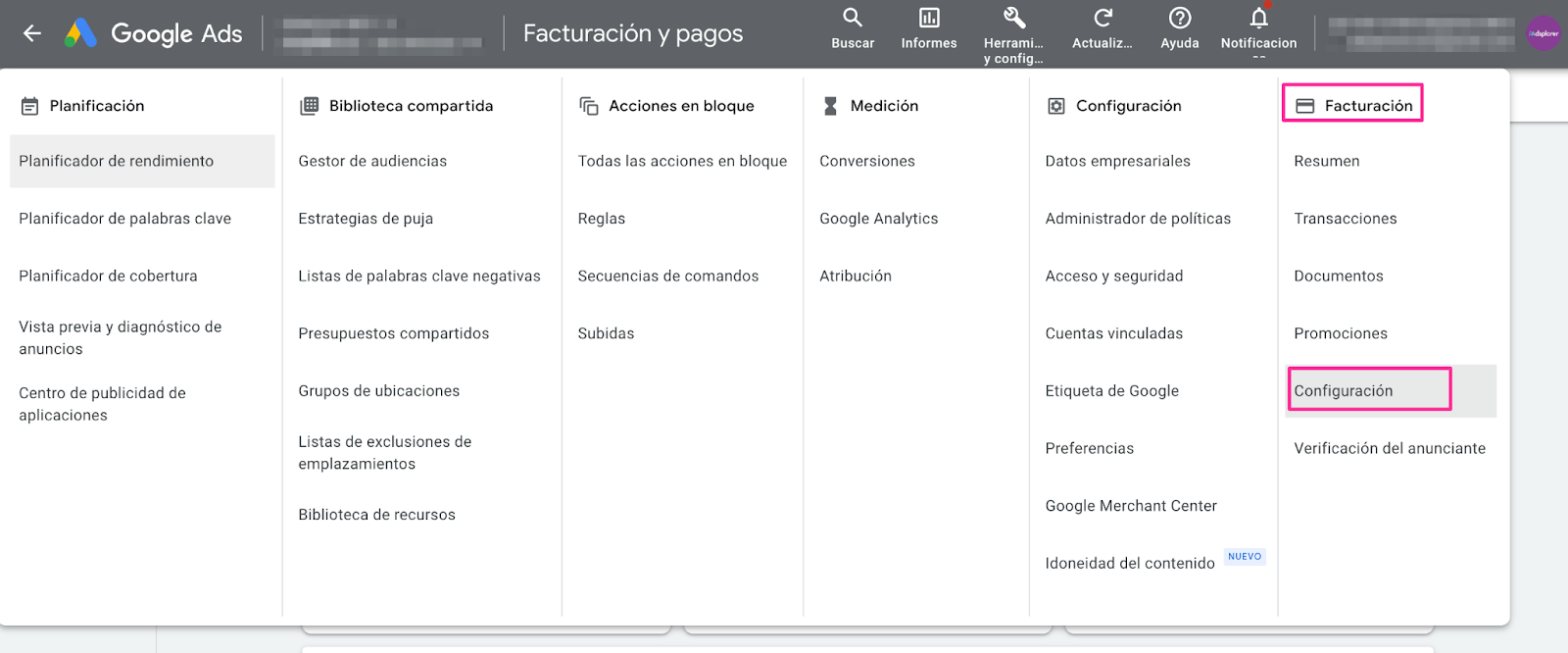Click the Facturación y pagos page title
This screenshot has width=1568, height=653.
click(x=633, y=33)
